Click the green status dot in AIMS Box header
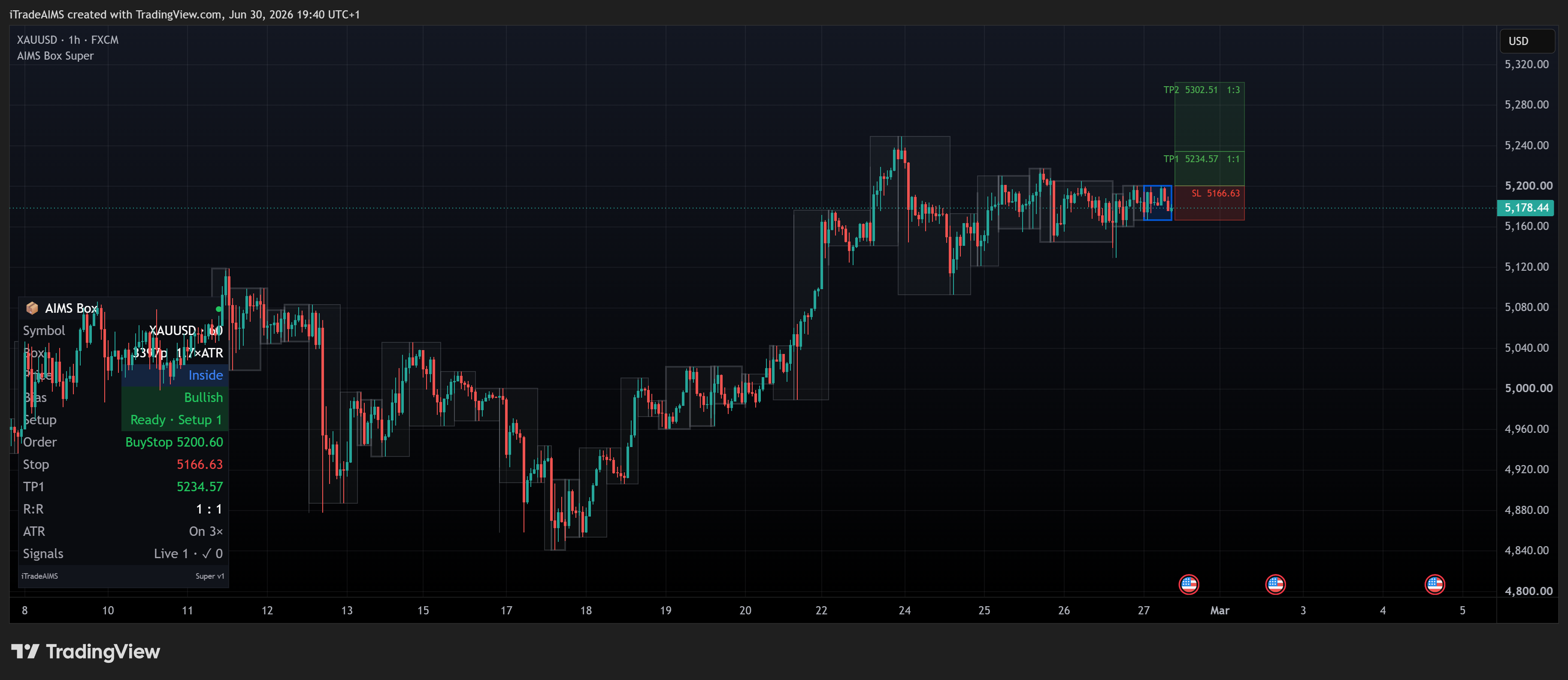 coord(218,308)
